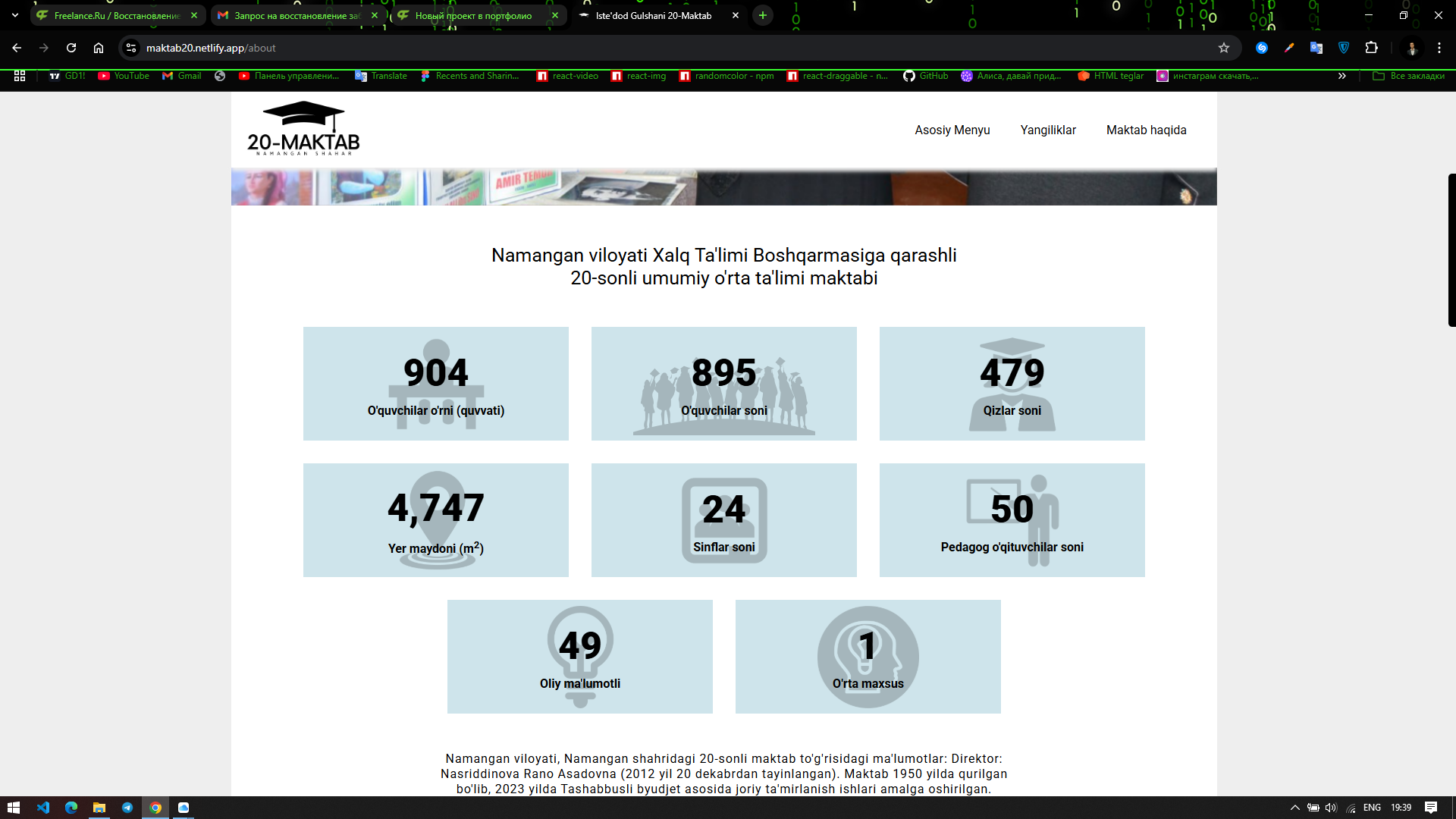Close the Freelance.Ru tab
Viewport: 1456px width, 819px height.
pyautogui.click(x=194, y=15)
